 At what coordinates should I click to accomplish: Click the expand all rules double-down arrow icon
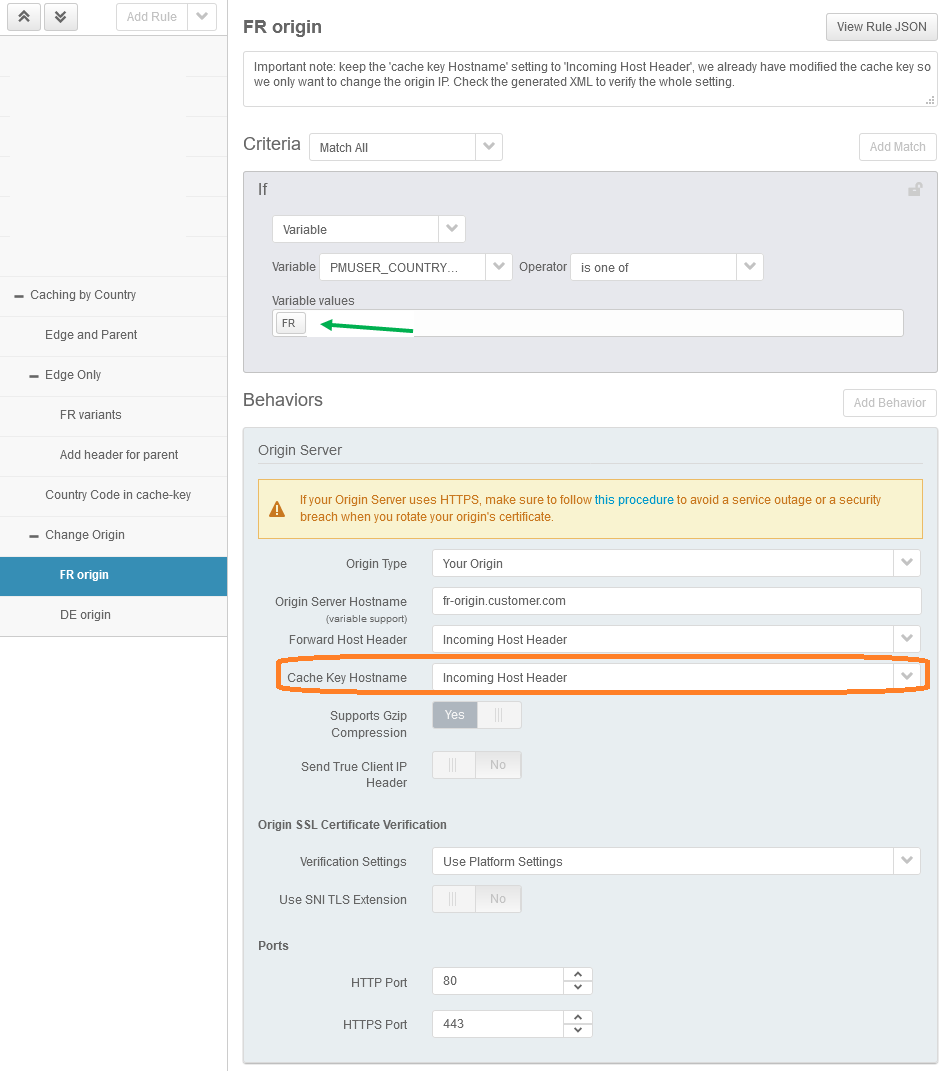click(x=61, y=17)
